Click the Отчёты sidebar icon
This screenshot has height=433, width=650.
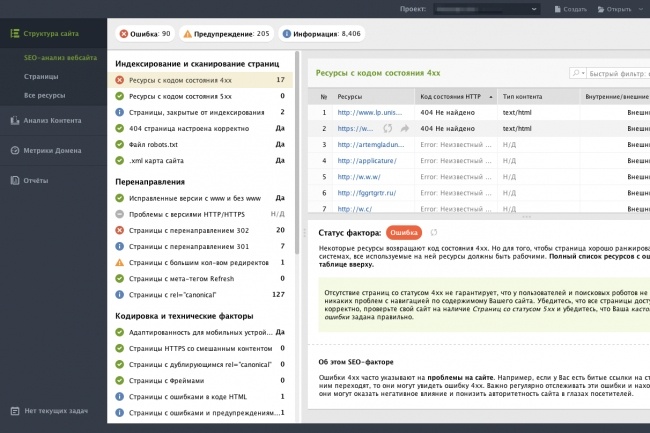[15, 180]
